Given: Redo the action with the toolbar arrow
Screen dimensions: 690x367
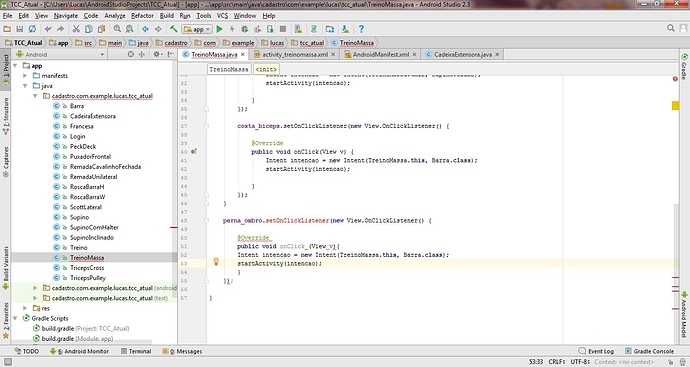Looking at the screenshot, I should point(60,29).
